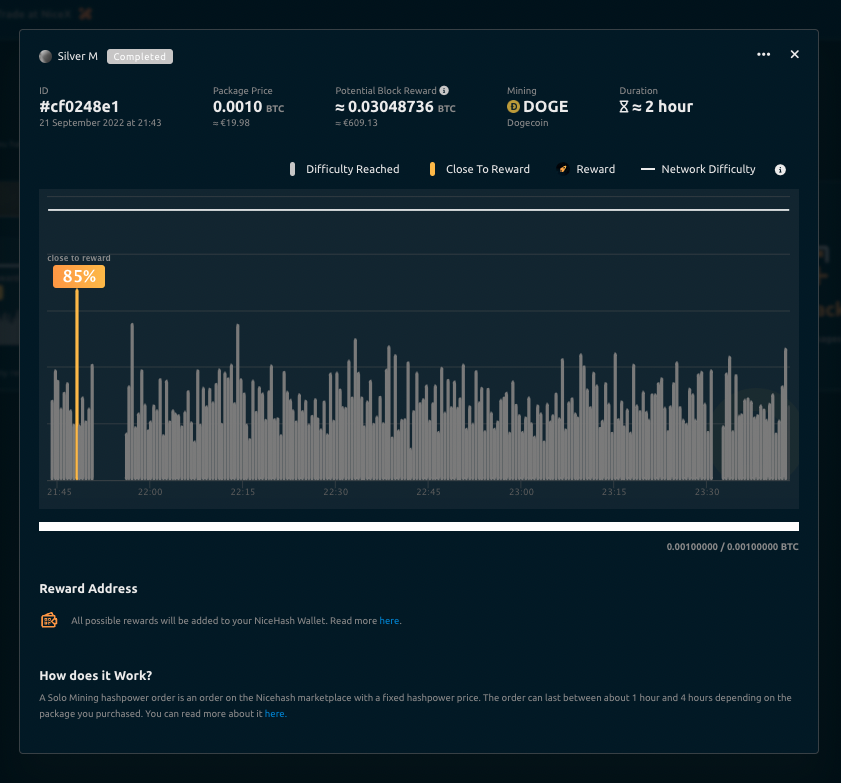Click the white Network Difficulty line in chart
Image resolution: width=841 pixels, height=783 pixels.
tap(418, 210)
